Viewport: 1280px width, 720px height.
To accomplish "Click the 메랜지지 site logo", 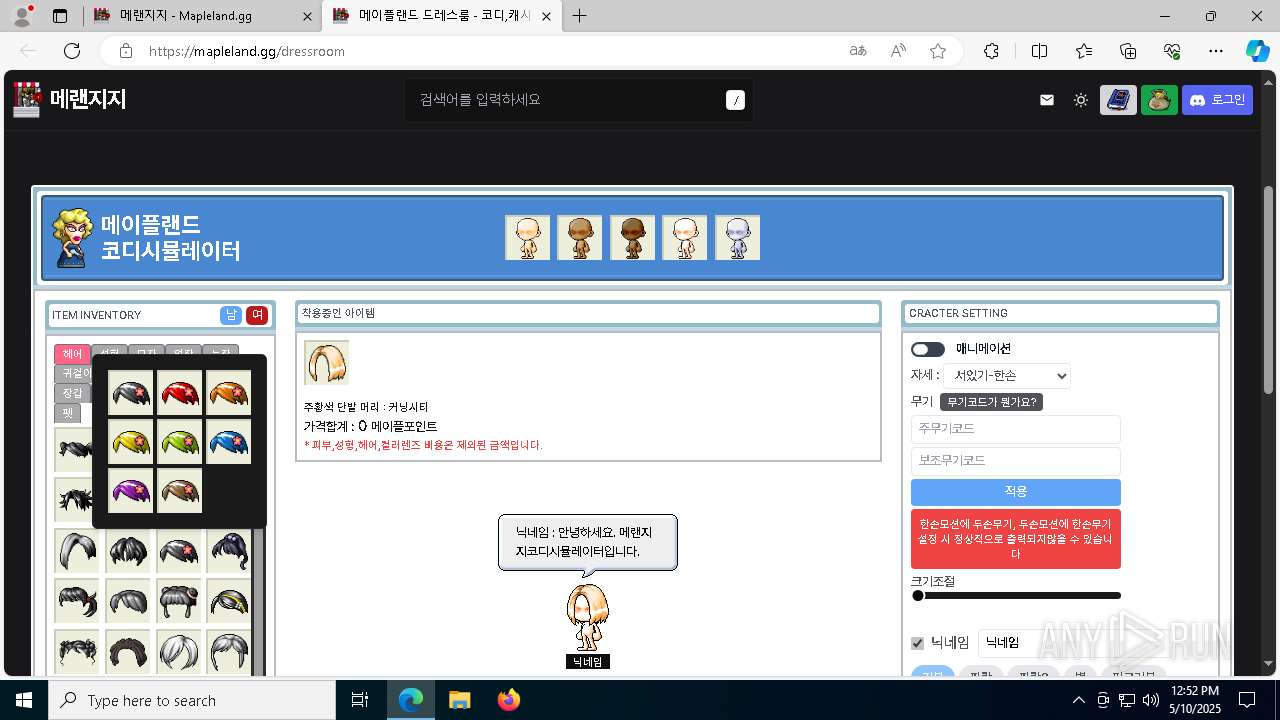I will point(70,99).
